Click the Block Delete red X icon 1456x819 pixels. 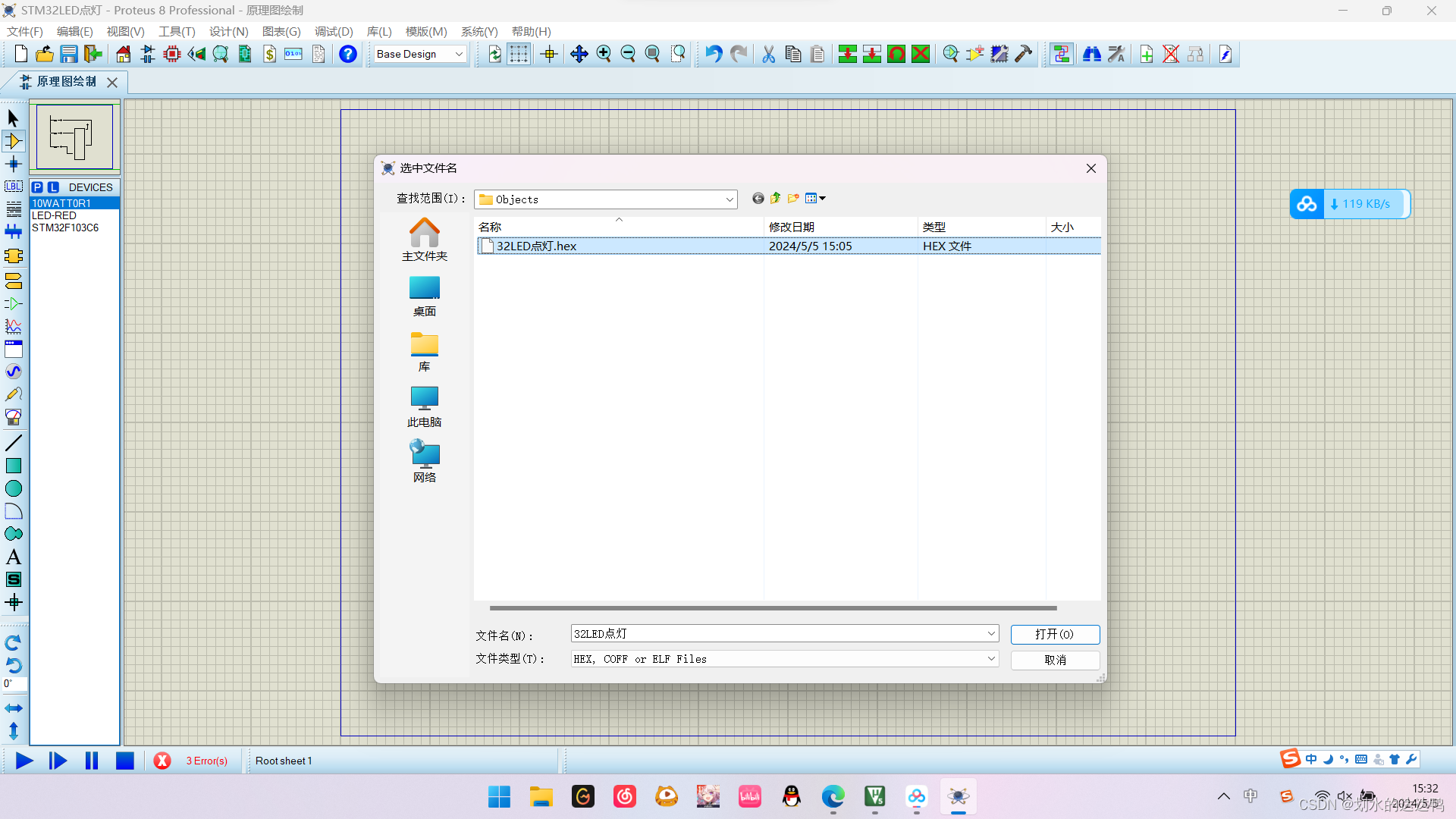click(x=921, y=54)
